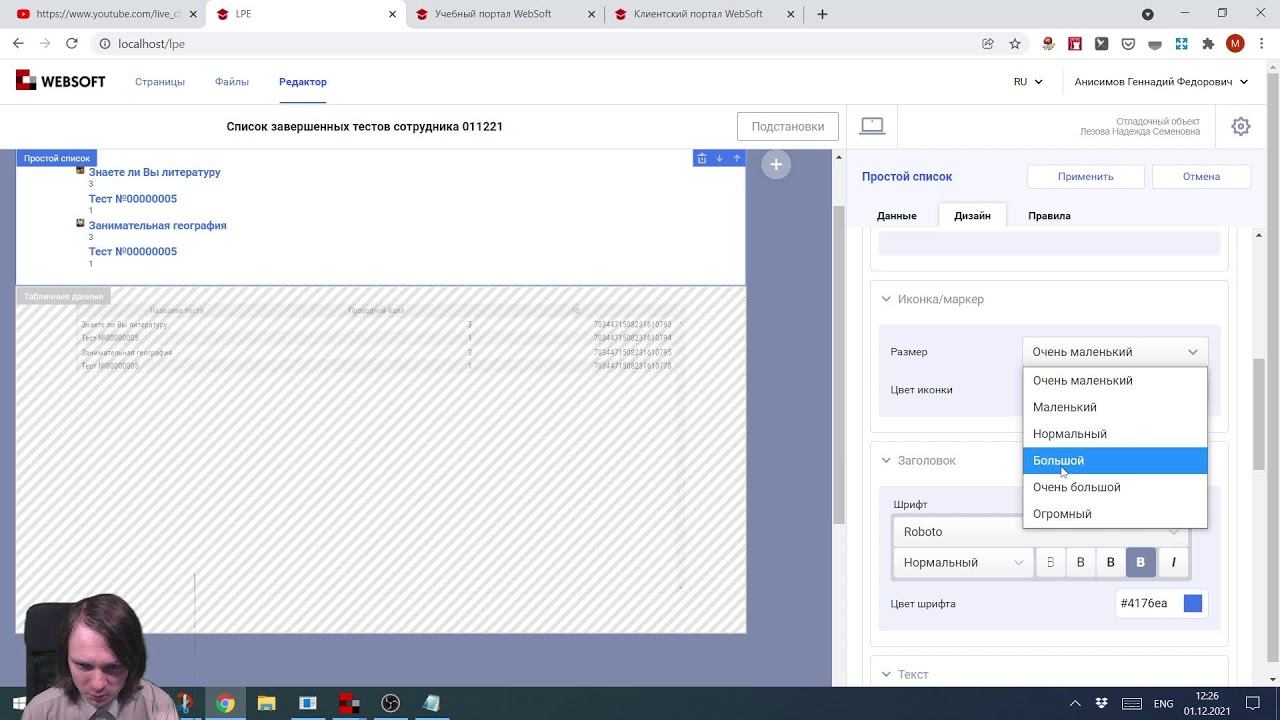
Task: Open the laptop device preview
Action: point(872,126)
